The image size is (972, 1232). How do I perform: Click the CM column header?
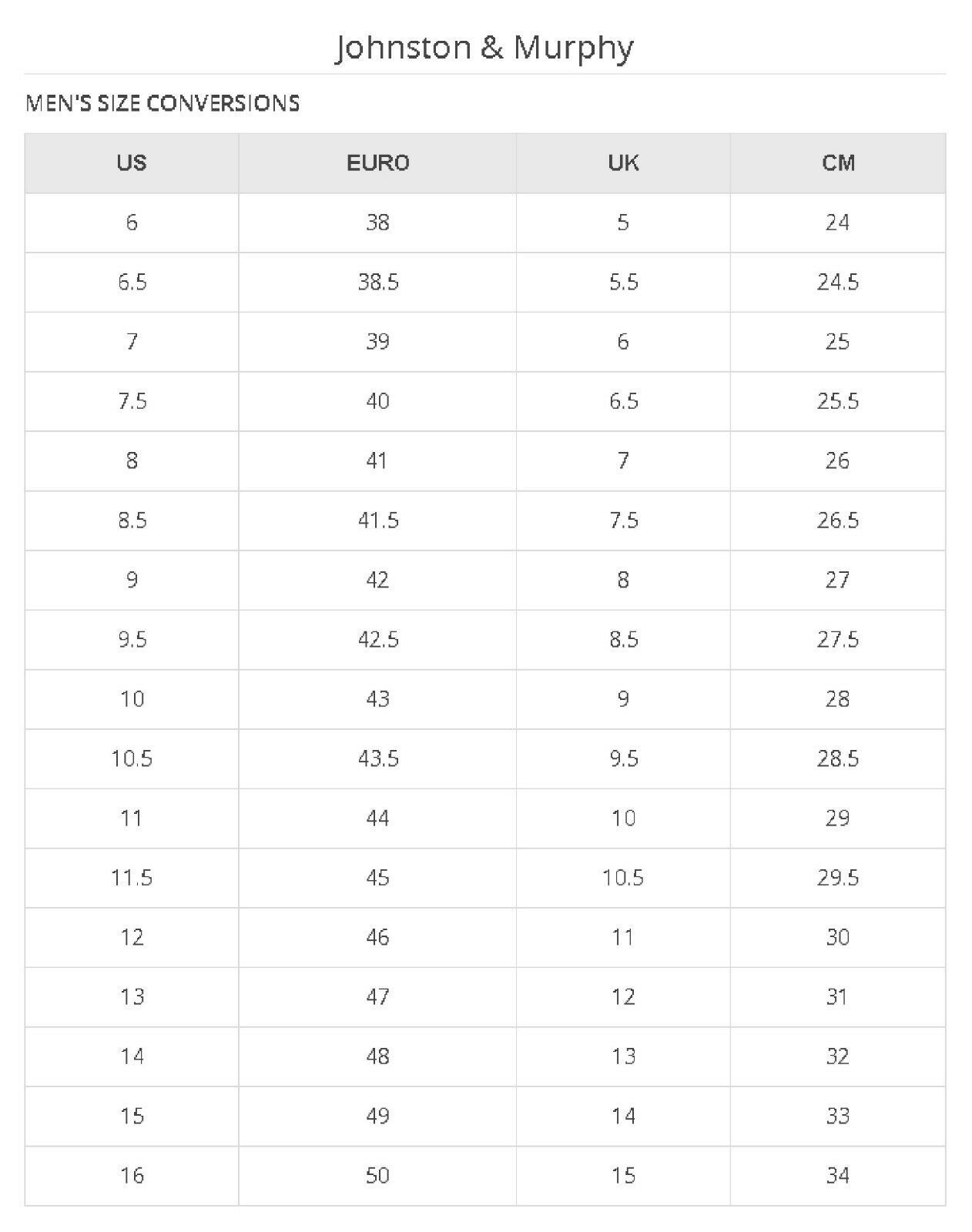(838, 162)
